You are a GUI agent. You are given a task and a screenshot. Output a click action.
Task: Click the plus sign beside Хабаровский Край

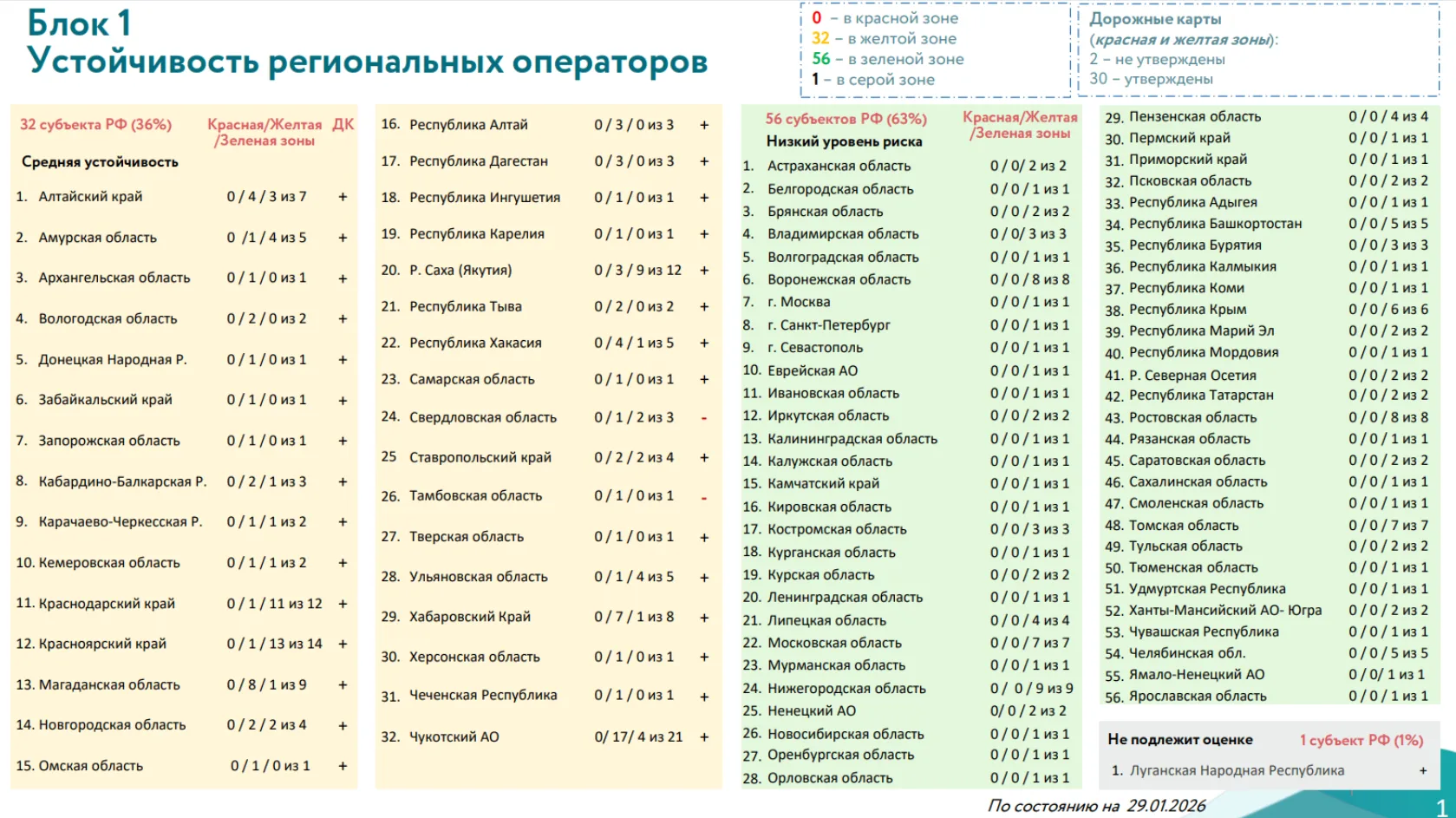point(704,618)
